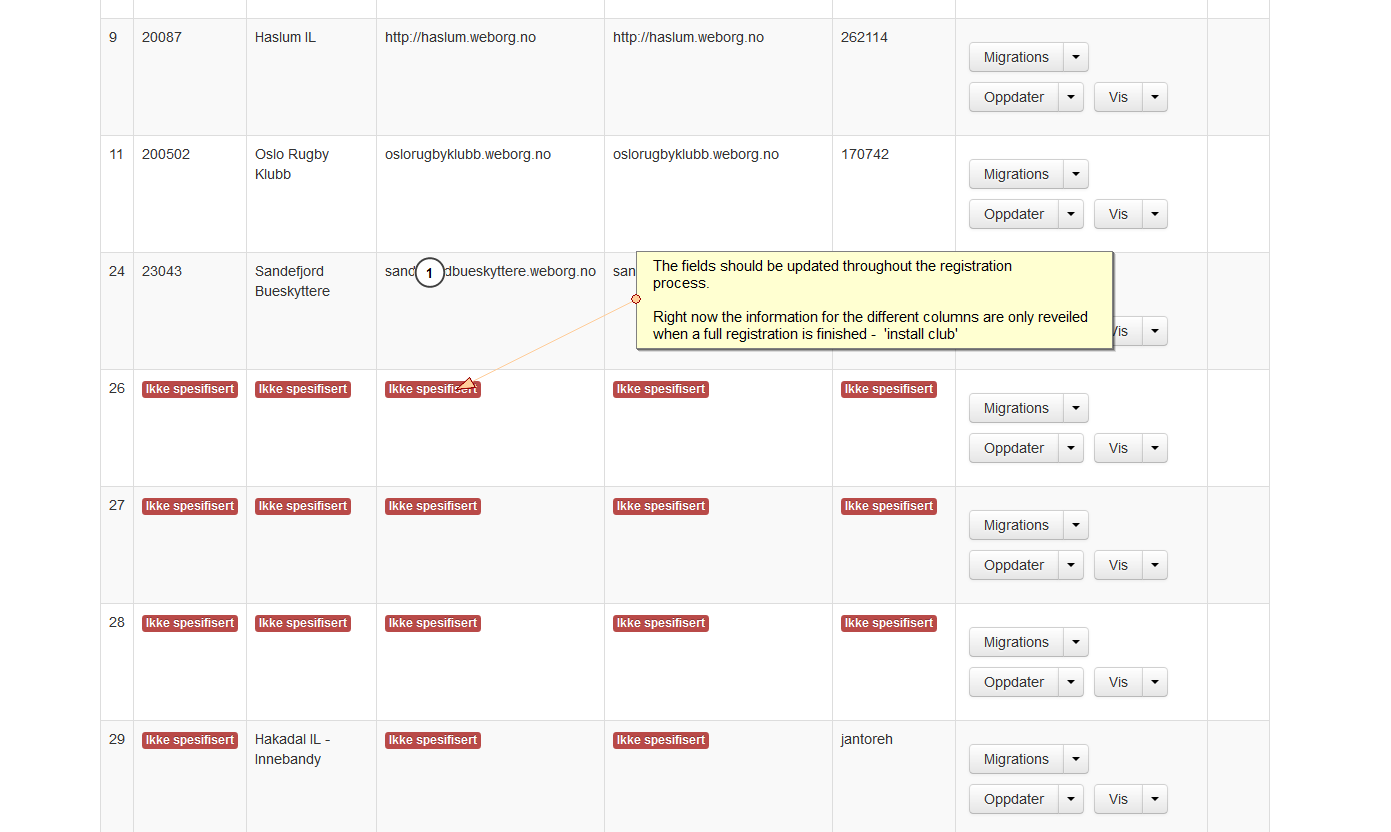Image resolution: width=1391 pixels, height=832 pixels.
Task: Click the first Ikke spesifisert badge in row 26
Action: [x=190, y=389]
